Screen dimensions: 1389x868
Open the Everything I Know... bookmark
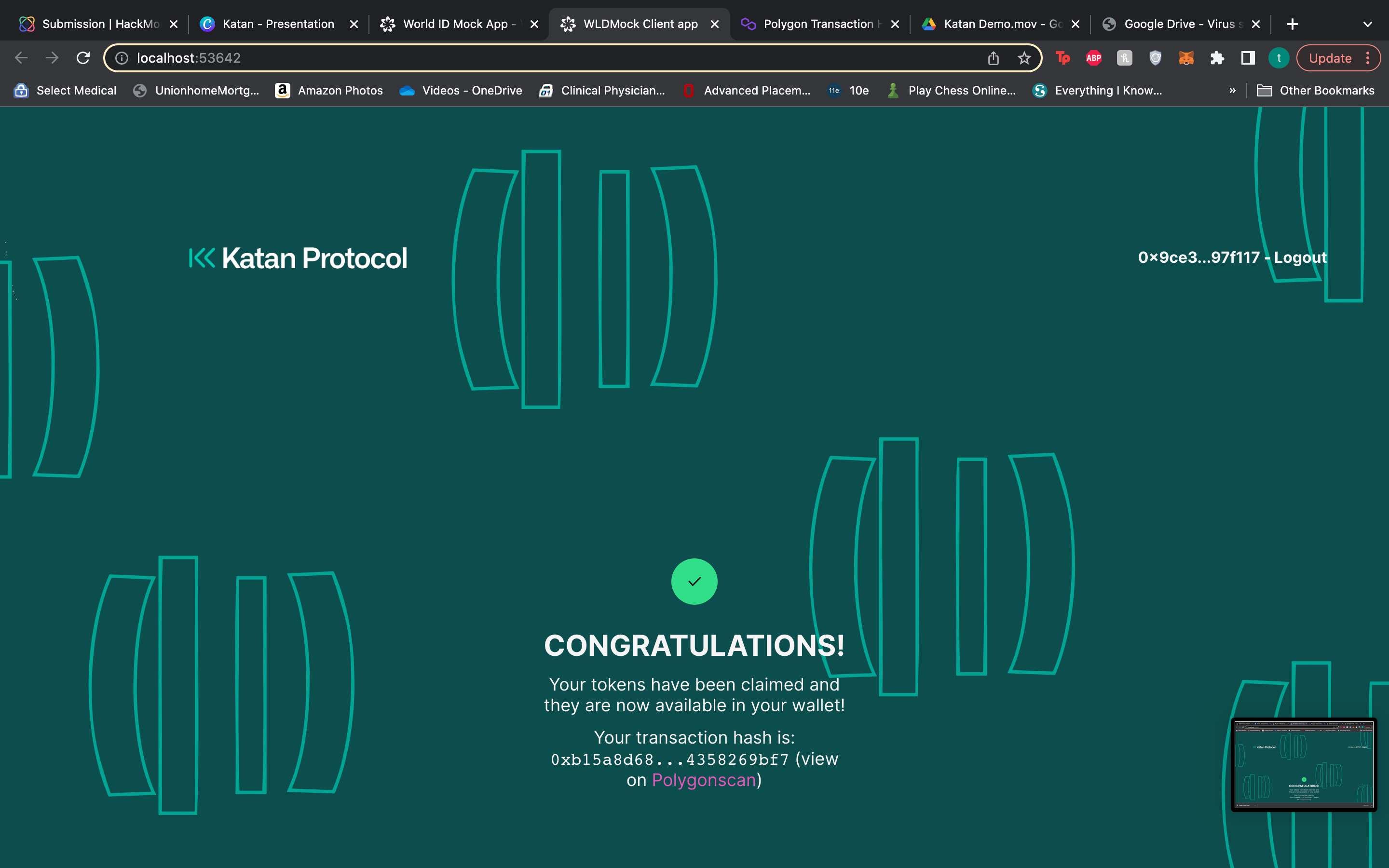[1097, 91]
